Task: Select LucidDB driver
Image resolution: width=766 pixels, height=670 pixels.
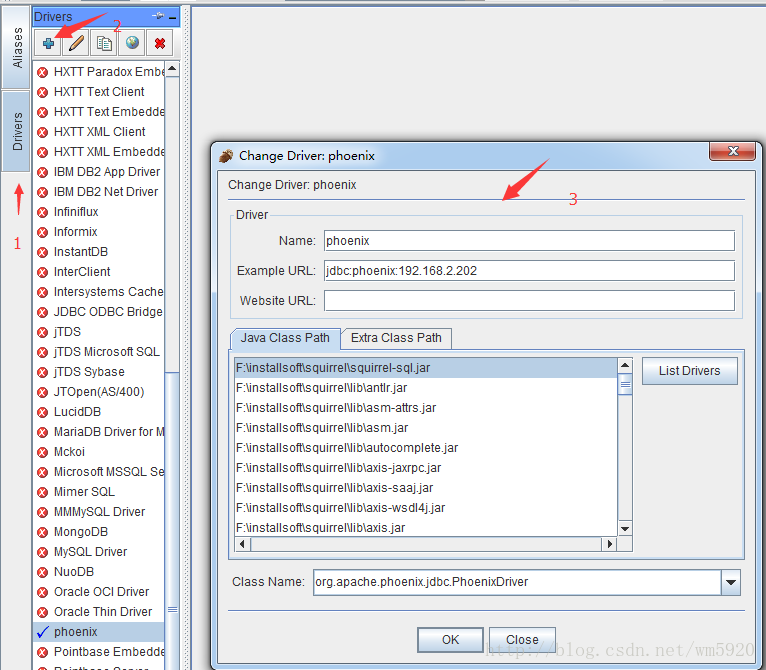Action: (x=99, y=412)
